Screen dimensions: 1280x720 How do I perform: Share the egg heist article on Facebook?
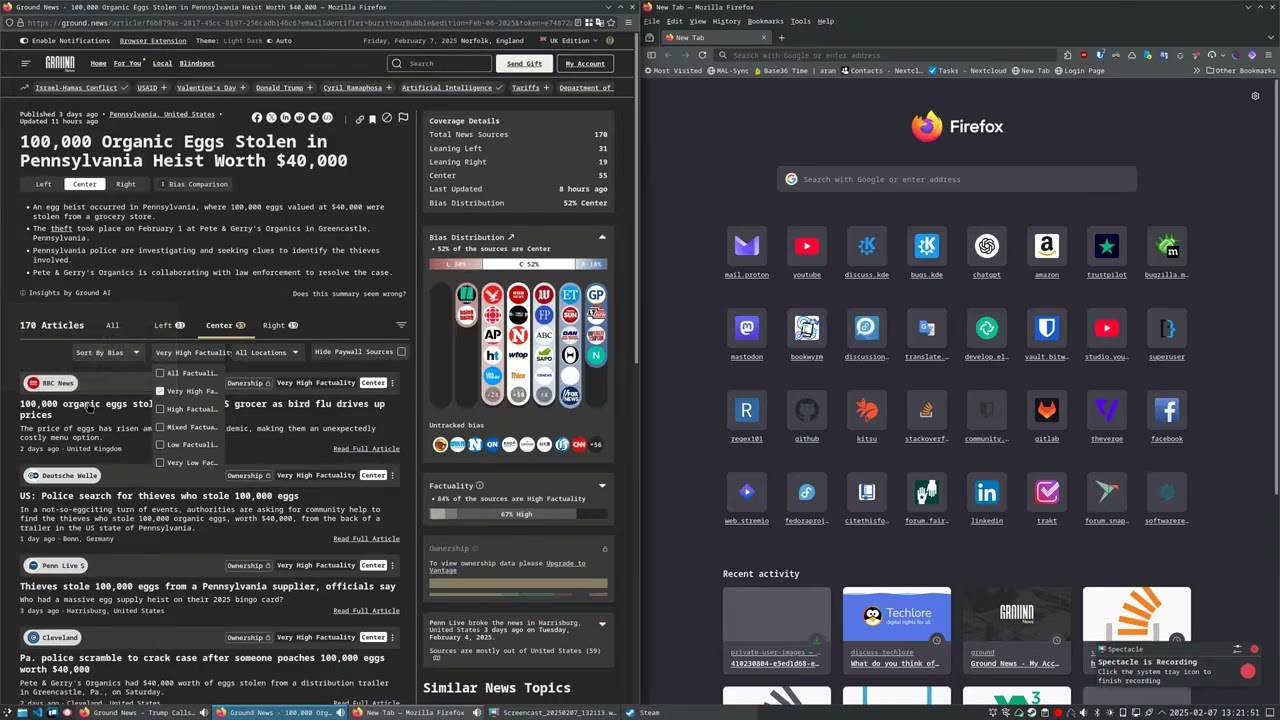pos(257,118)
